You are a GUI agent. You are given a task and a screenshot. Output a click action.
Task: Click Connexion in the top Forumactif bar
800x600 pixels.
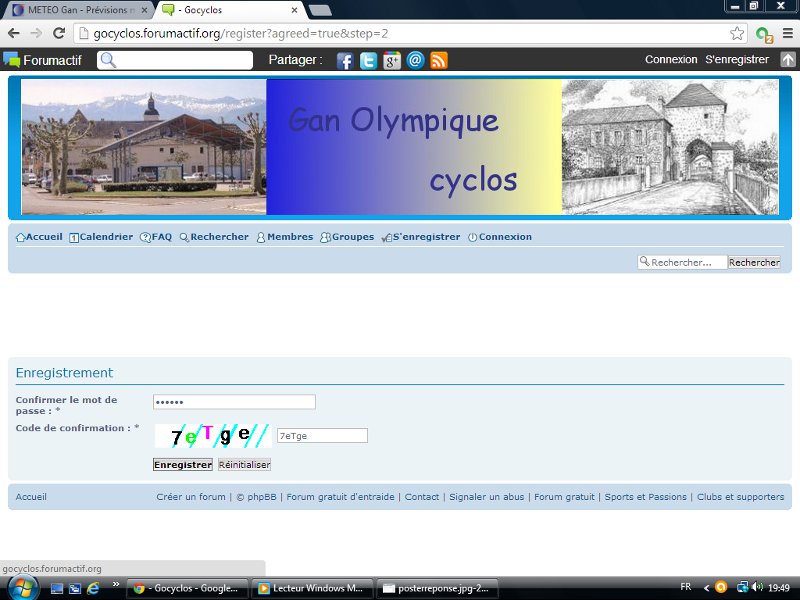point(671,60)
